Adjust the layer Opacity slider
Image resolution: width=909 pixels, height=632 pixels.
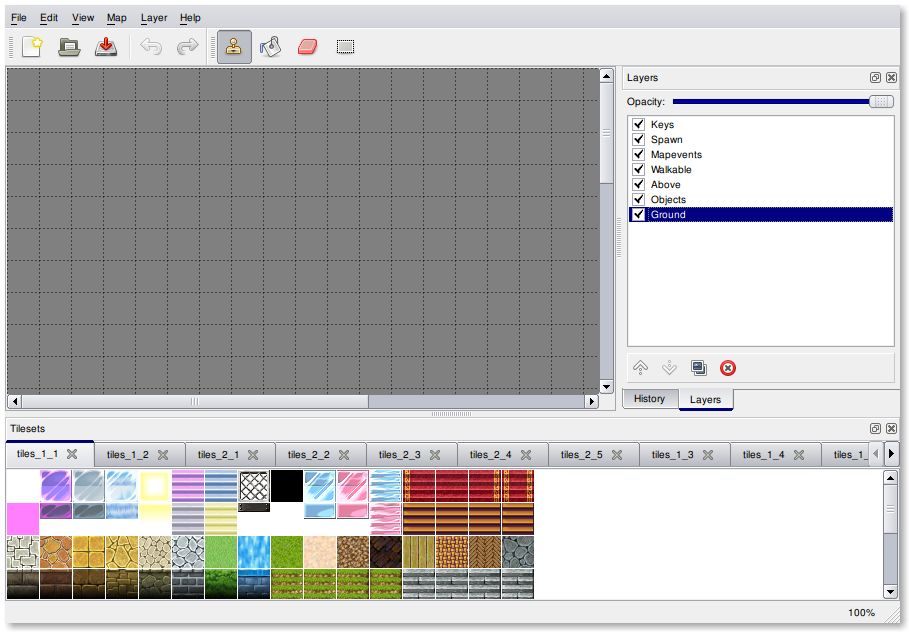pos(881,102)
